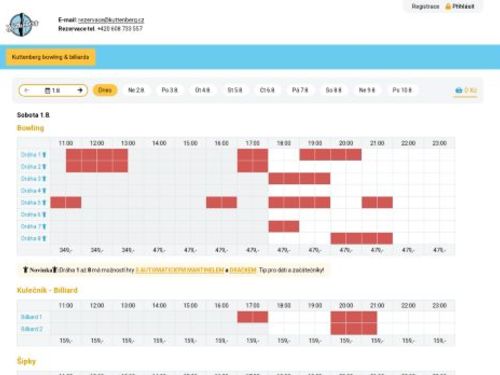Click the Dráha 5 lane label
500x375 pixels.
click(x=33, y=202)
